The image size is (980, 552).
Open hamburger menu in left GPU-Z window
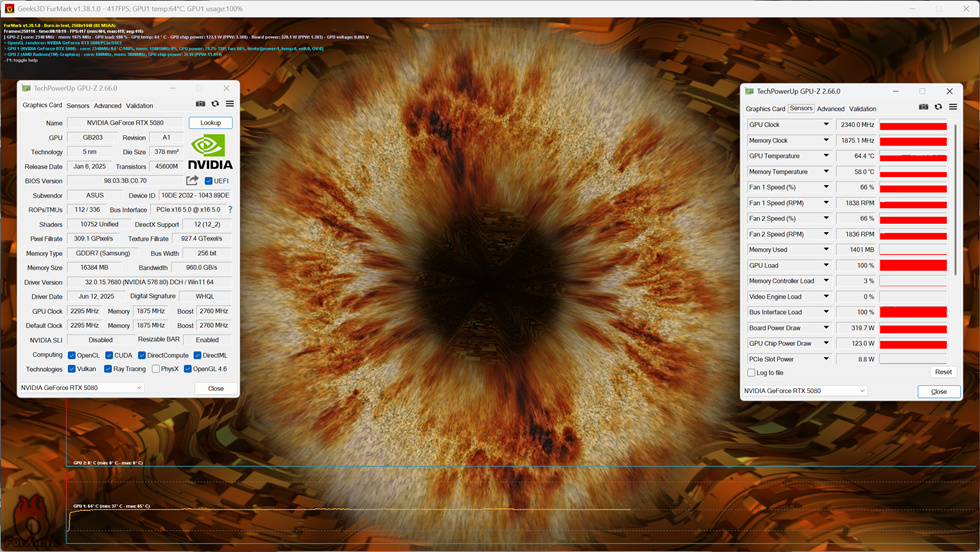(230, 104)
